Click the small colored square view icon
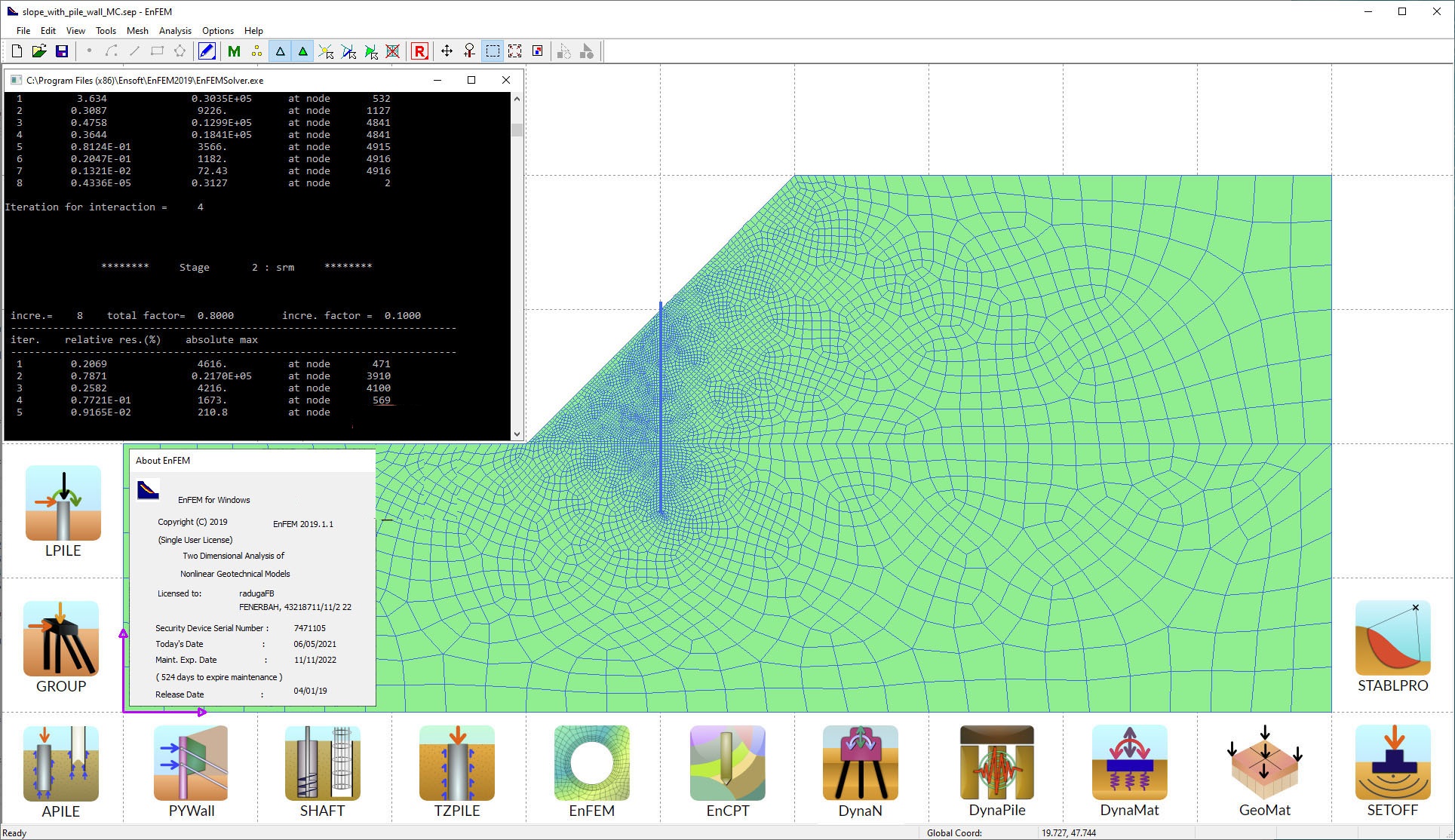This screenshot has height=840, width=1455. [538, 51]
